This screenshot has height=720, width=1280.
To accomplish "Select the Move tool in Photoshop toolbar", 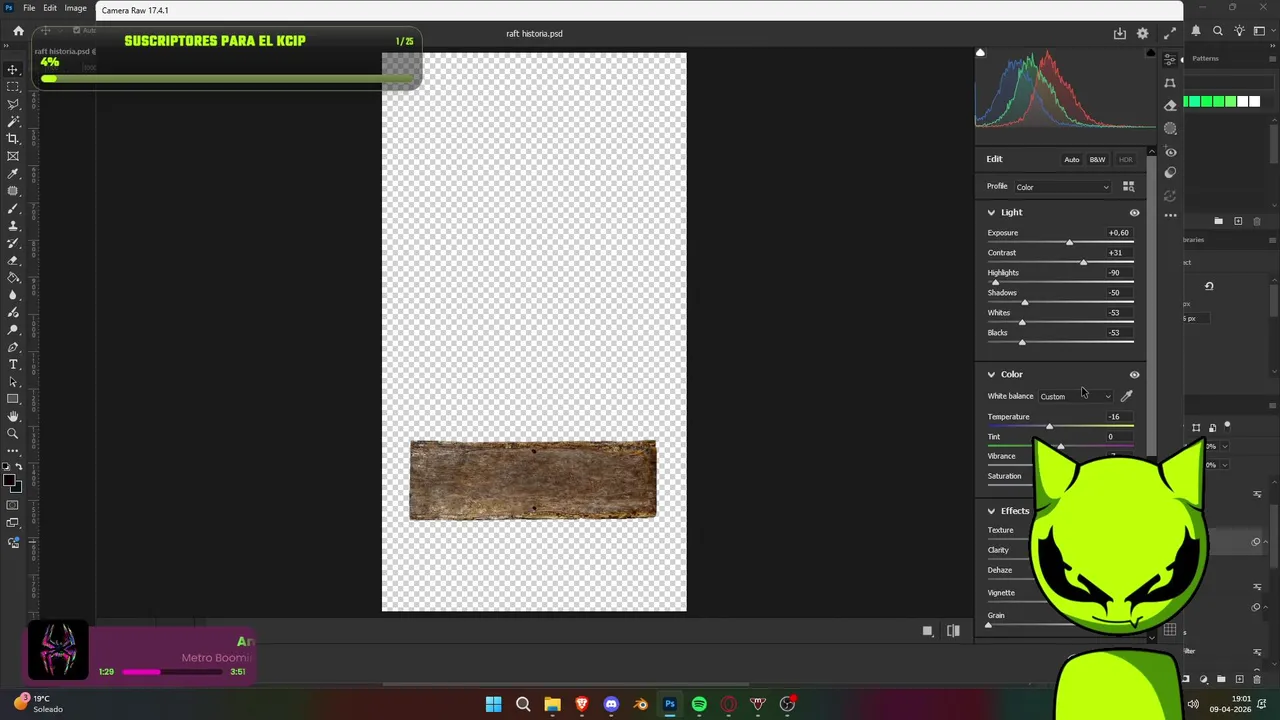I will click(x=13, y=69).
